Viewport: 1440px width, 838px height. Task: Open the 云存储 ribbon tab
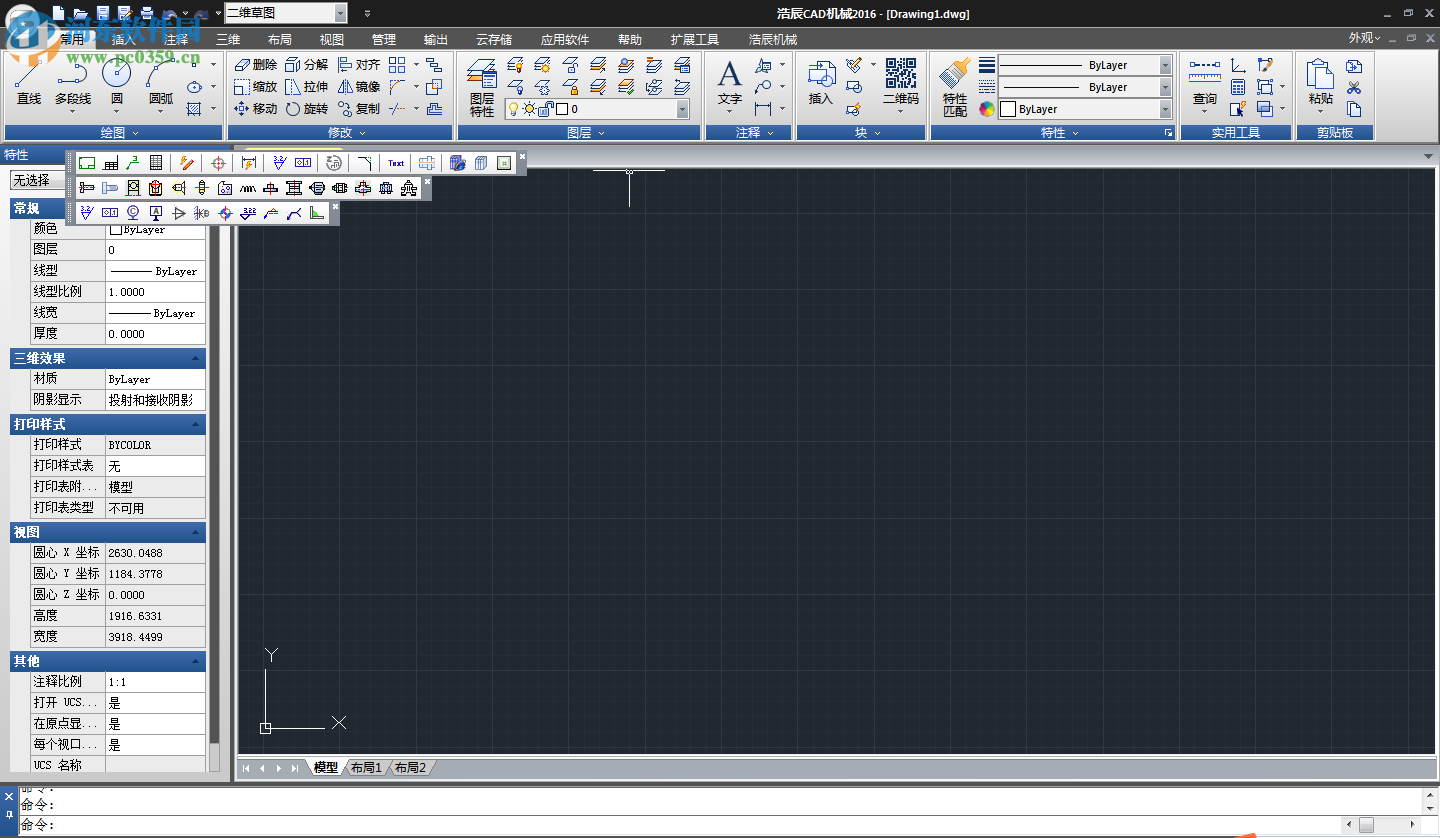[494, 40]
